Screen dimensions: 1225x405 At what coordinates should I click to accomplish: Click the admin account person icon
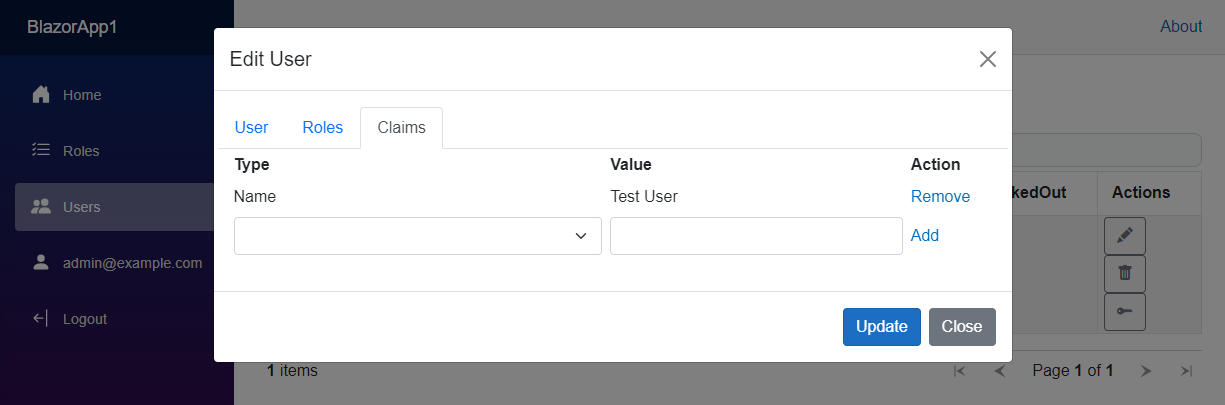(41, 263)
